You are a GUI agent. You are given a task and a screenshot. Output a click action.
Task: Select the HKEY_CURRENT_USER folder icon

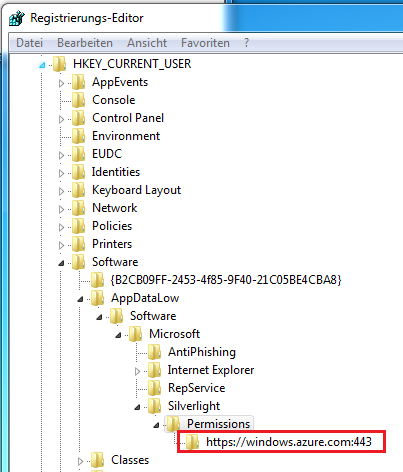coord(60,64)
